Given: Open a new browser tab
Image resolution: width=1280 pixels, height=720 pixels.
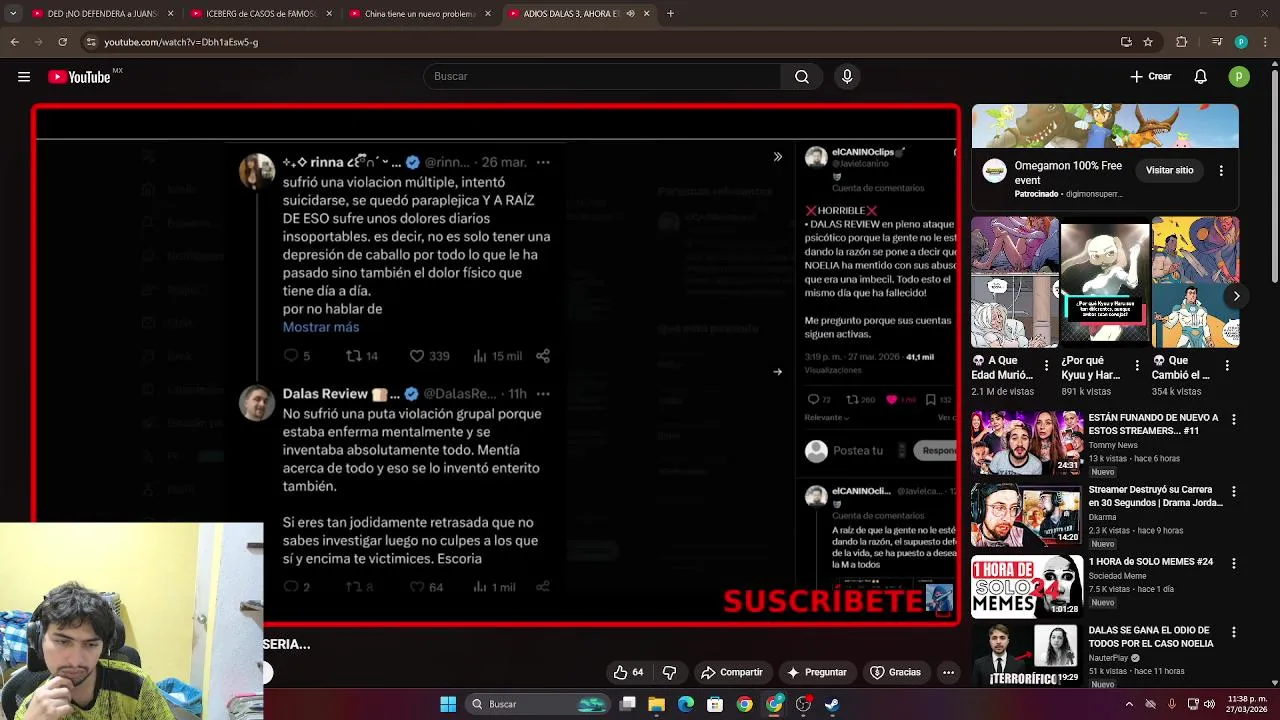Looking at the screenshot, I should (x=670, y=14).
